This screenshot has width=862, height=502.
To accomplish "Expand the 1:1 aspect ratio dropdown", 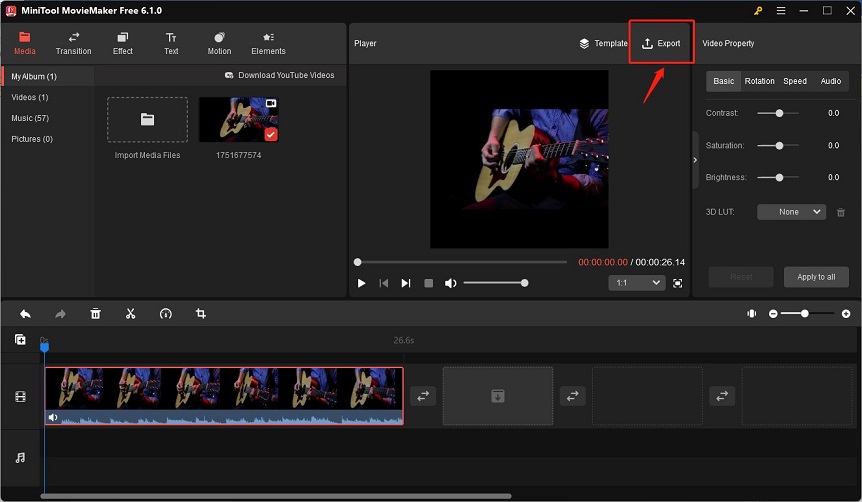I will 637,283.
